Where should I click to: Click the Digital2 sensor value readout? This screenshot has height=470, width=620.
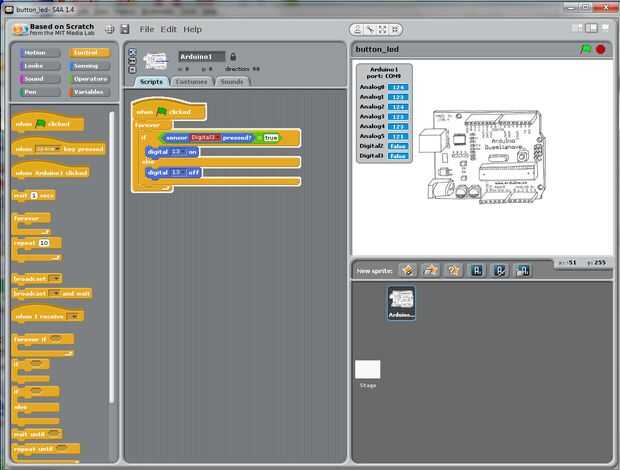398,146
